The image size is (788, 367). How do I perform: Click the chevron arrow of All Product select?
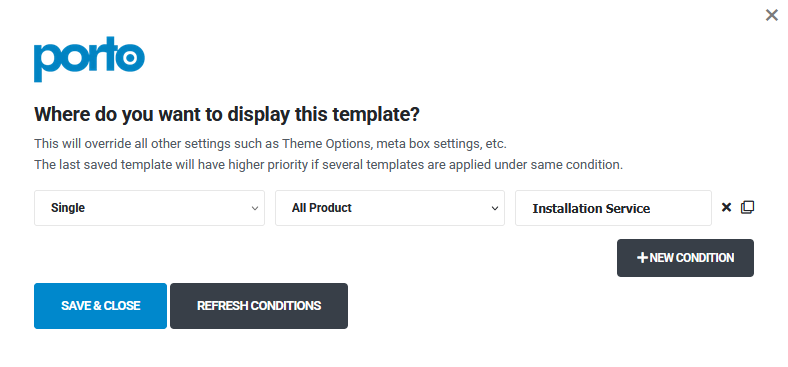[495, 208]
